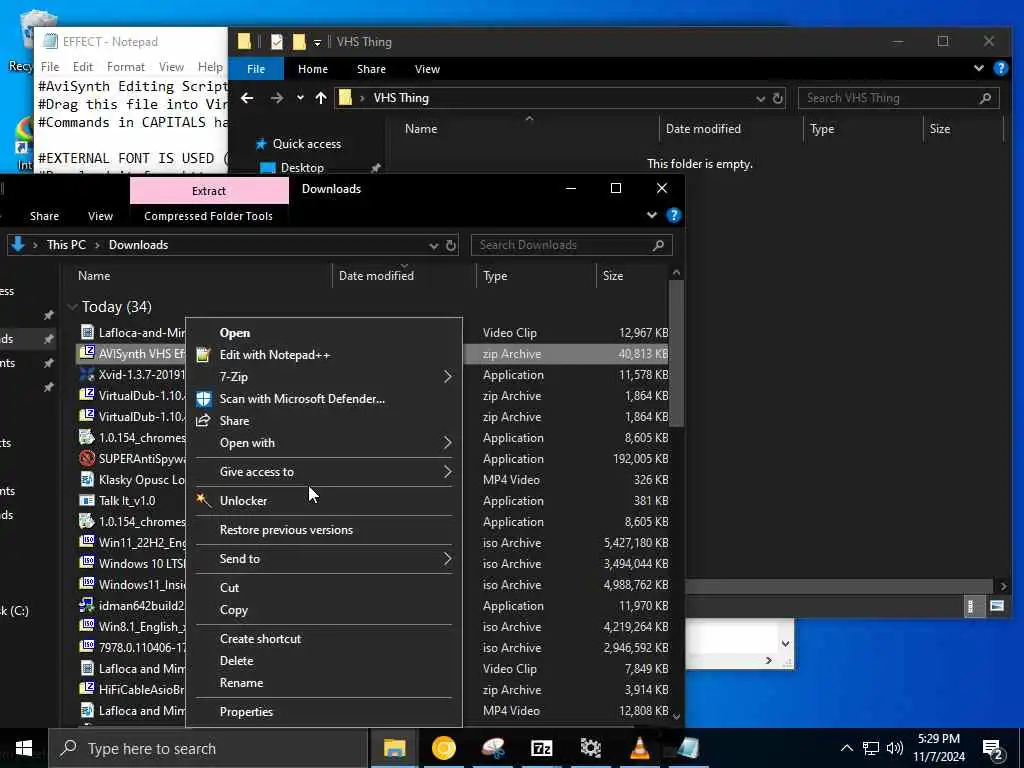Click the Lafloca-and-Min video clip file icon
Viewport: 1024px width, 768px height.
(87, 332)
